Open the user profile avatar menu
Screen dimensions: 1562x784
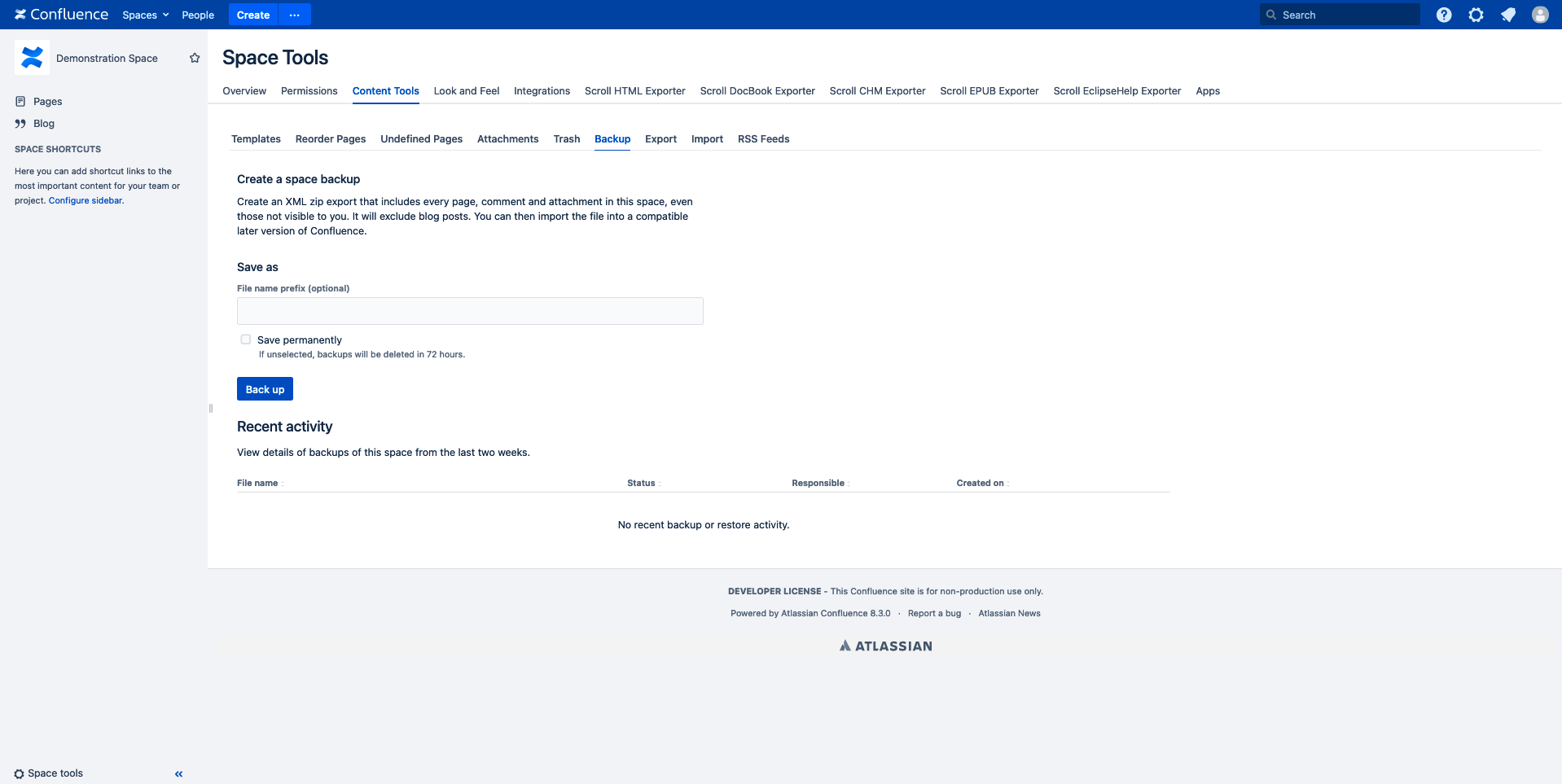point(1539,15)
